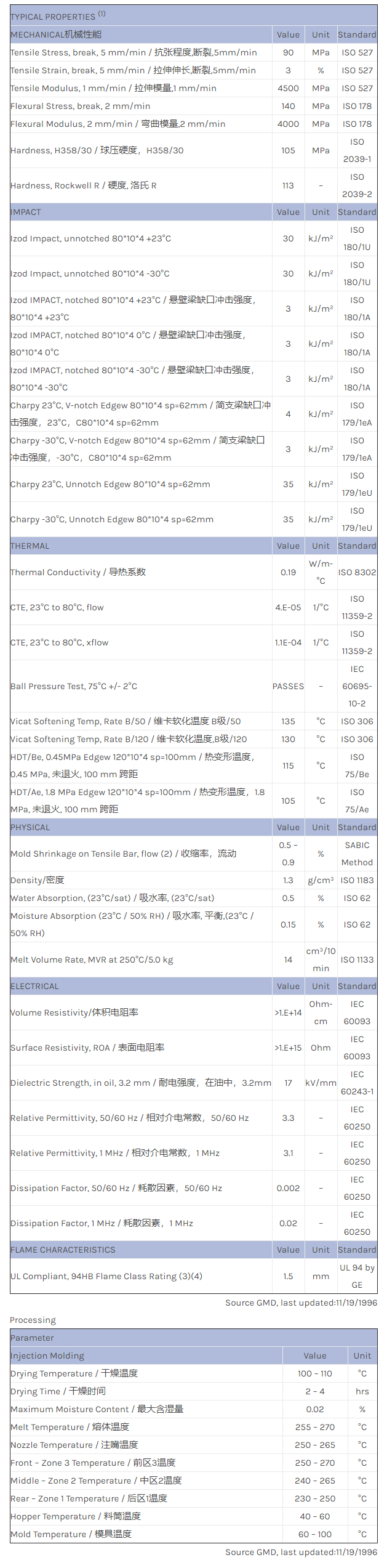Image resolution: width=379 pixels, height=1568 pixels.
Task: Click the SABIC Method standard cell
Action: coord(357,854)
